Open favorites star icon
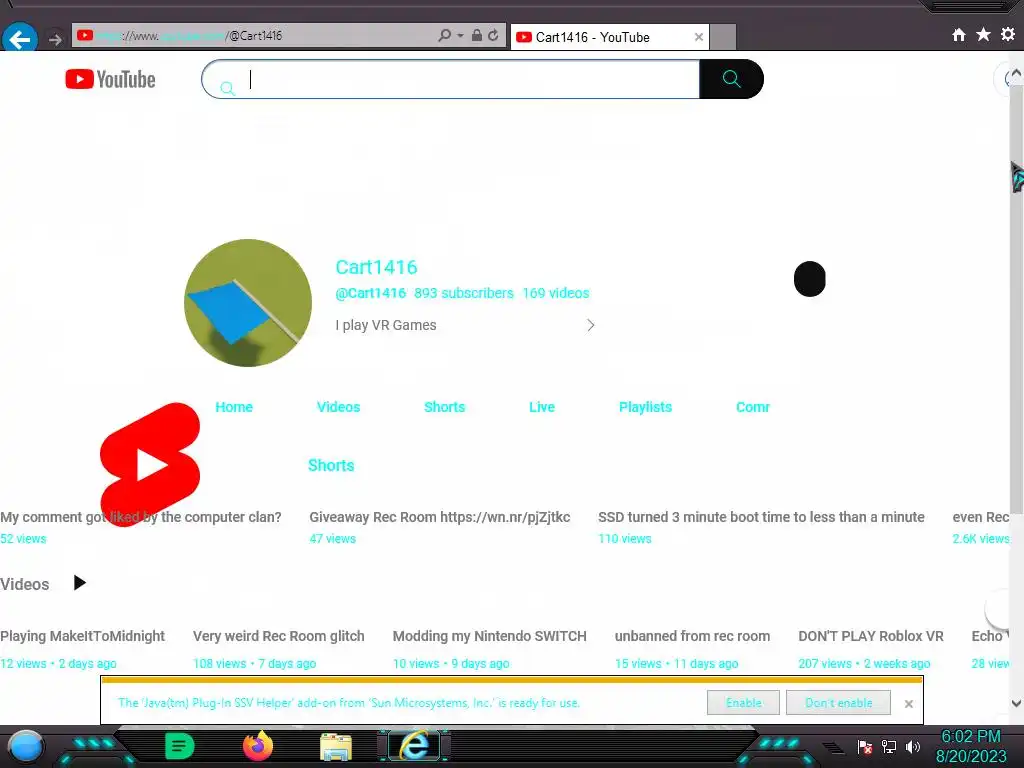The width and height of the screenshot is (1024, 768). tap(984, 34)
